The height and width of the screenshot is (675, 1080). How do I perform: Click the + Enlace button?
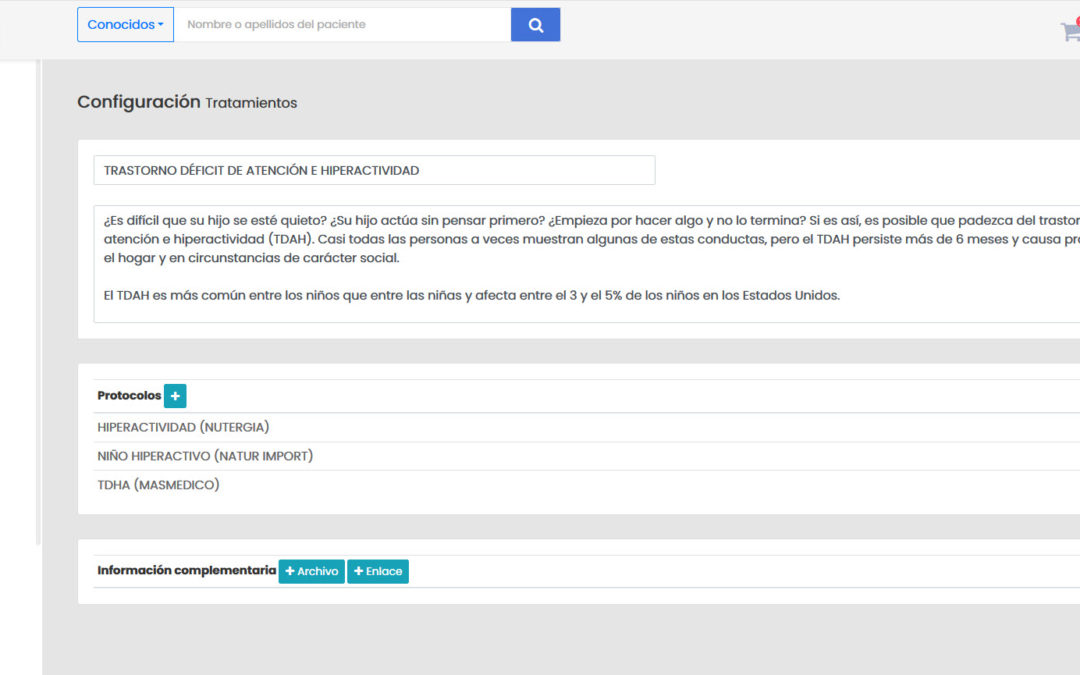377,571
